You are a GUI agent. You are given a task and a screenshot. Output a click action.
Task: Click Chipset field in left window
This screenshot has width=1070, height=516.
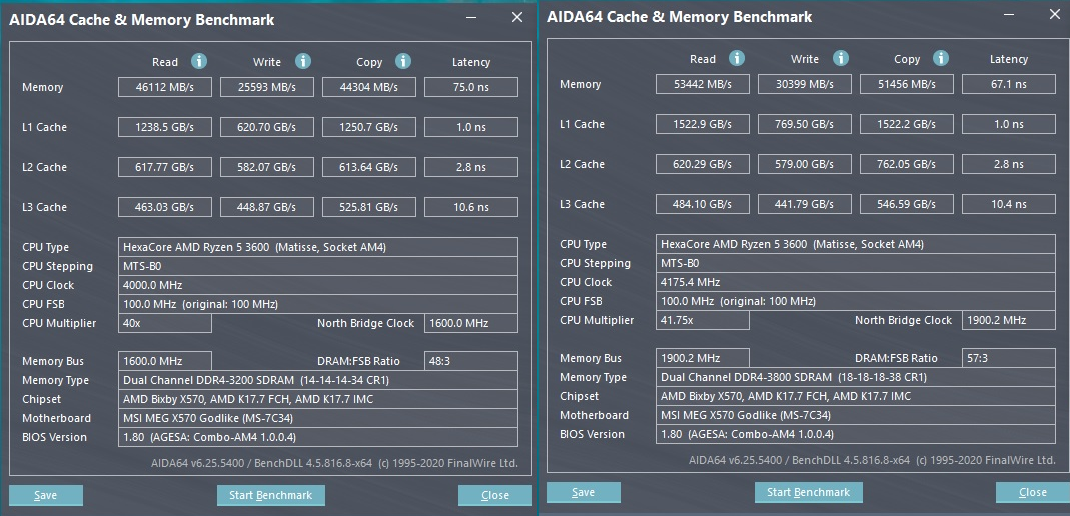coord(317,399)
